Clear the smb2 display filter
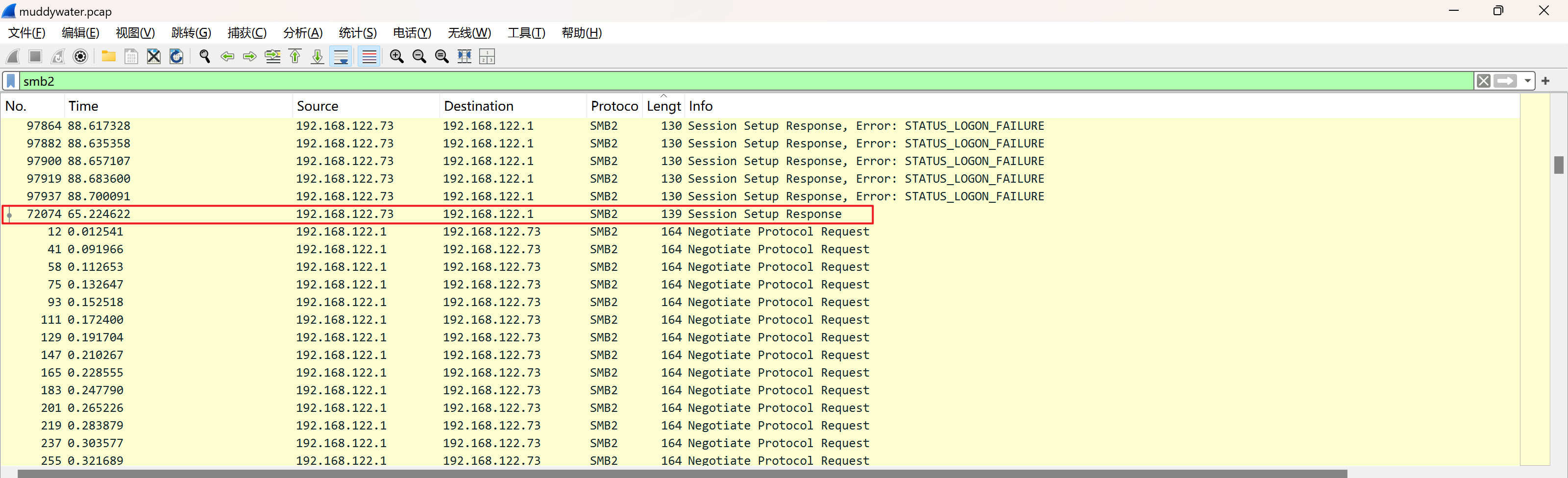This screenshot has width=1568, height=478. pos(1483,81)
